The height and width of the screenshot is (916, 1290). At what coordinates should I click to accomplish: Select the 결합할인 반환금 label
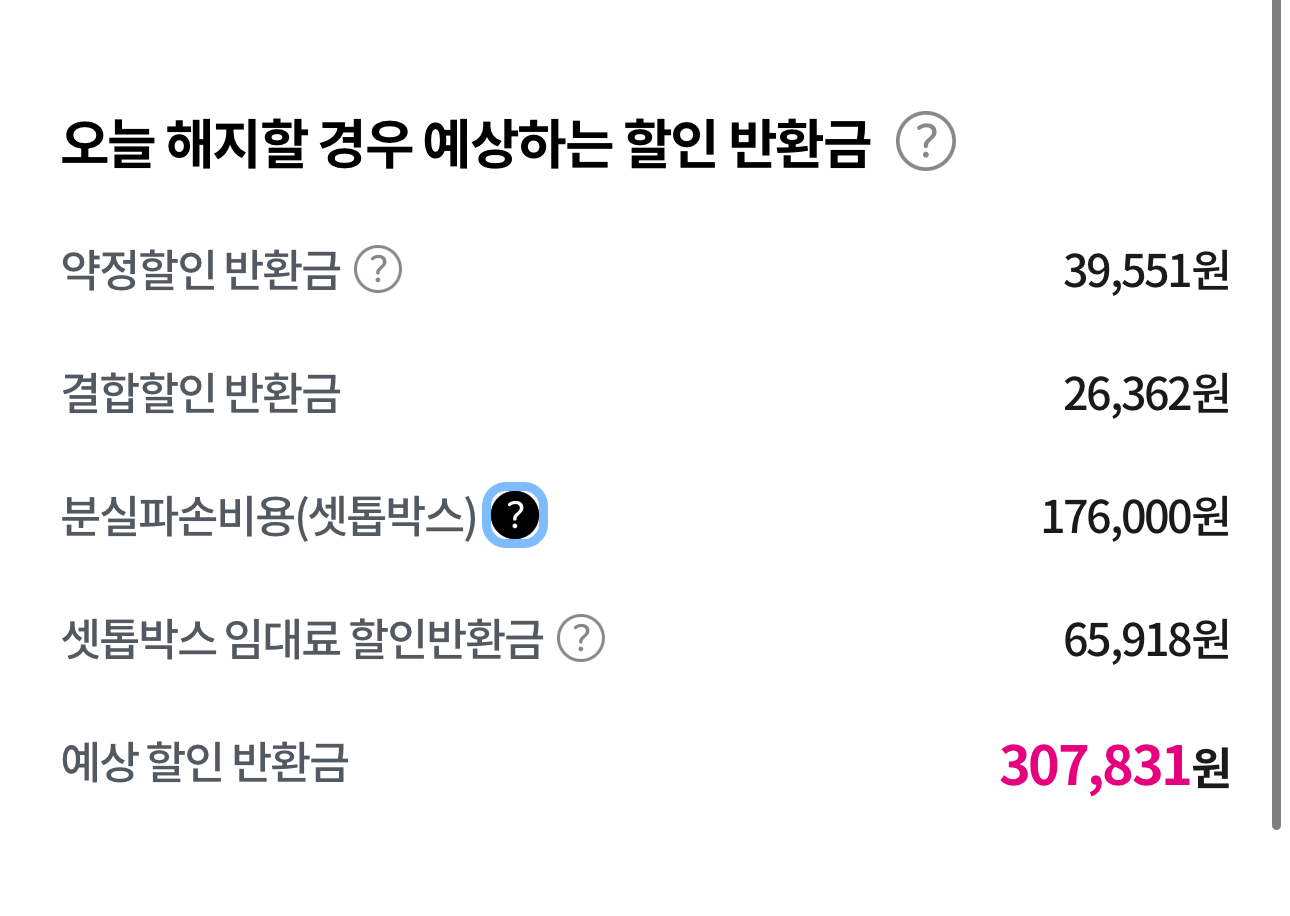pos(201,394)
